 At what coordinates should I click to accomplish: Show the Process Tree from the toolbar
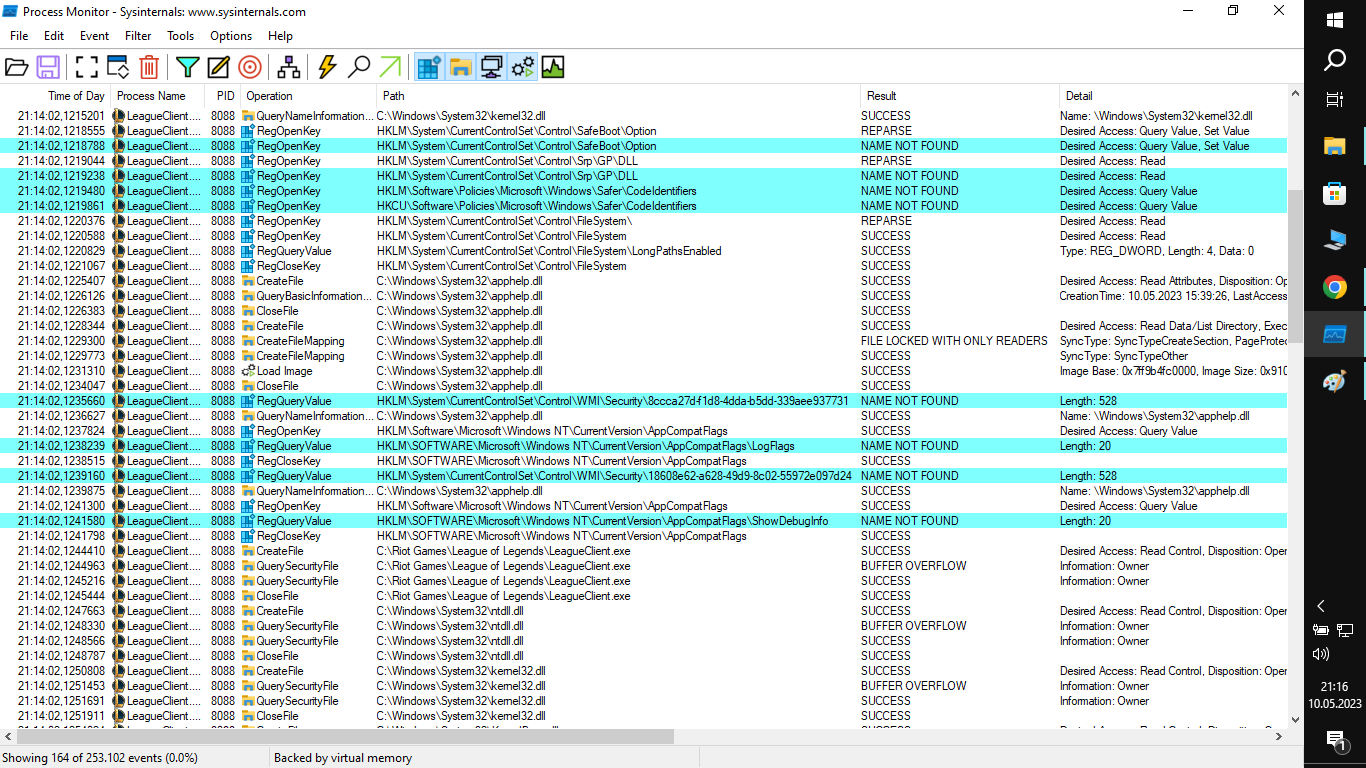pos(289,67)
